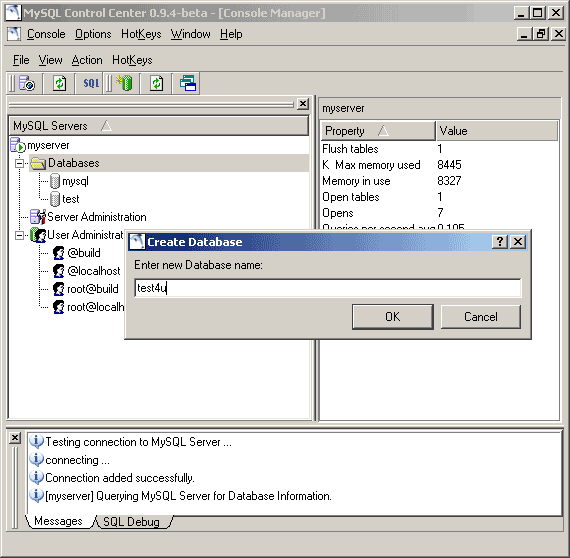This screenshot has width=570, height=558.
Task: Switch to the SQL Debug tab
Action: click(x=131, y=522)
